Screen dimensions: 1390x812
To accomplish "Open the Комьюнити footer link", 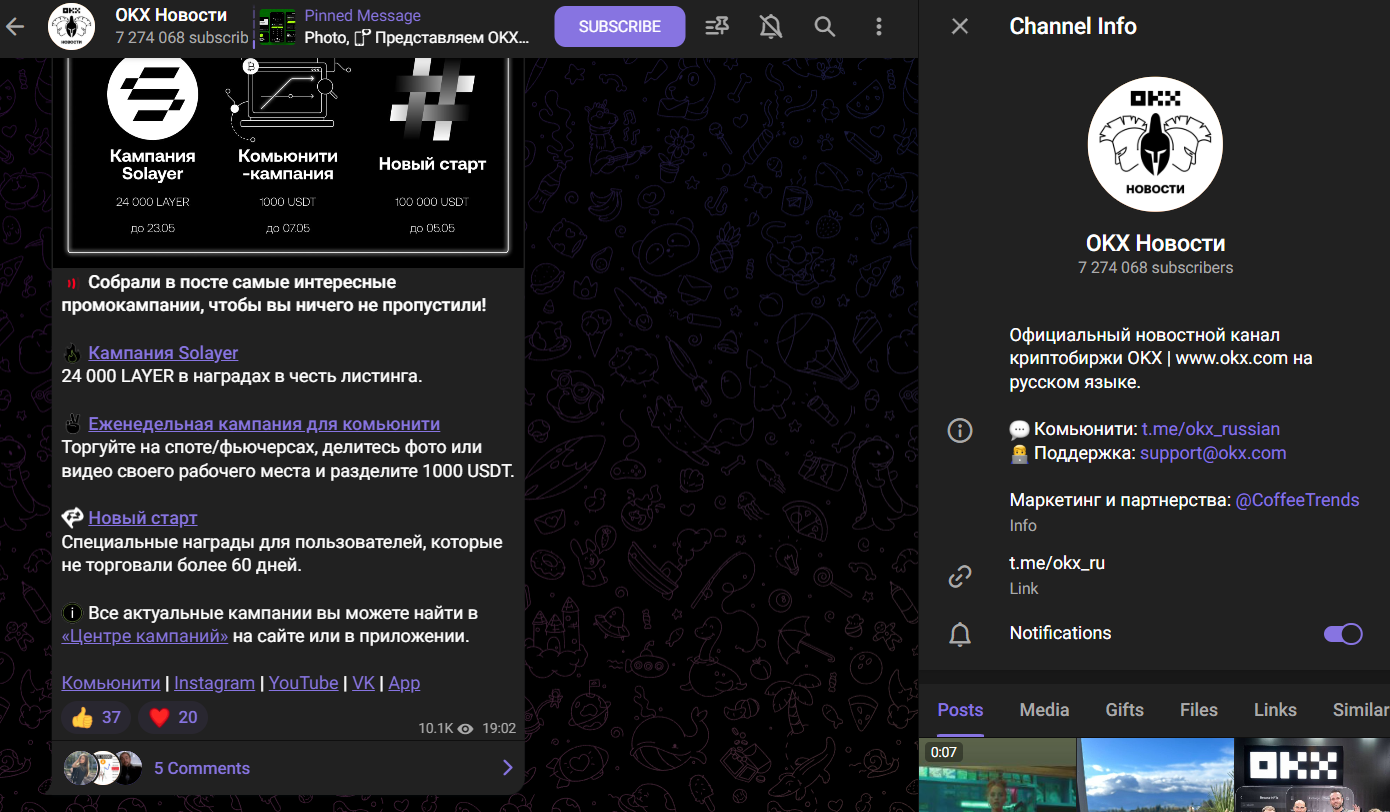I will pyautogui.click(x=111, y=683).
